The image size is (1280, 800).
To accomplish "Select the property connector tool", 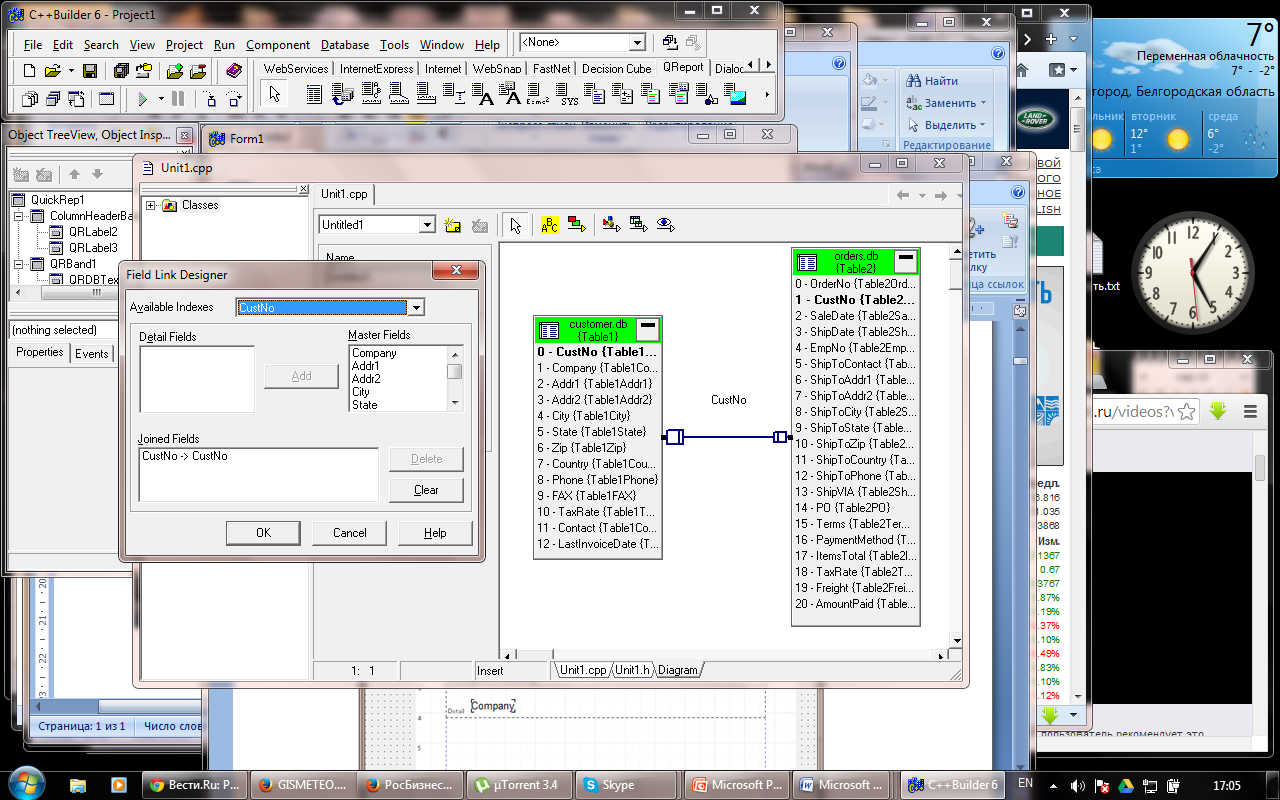I will [x=611, y=225].
